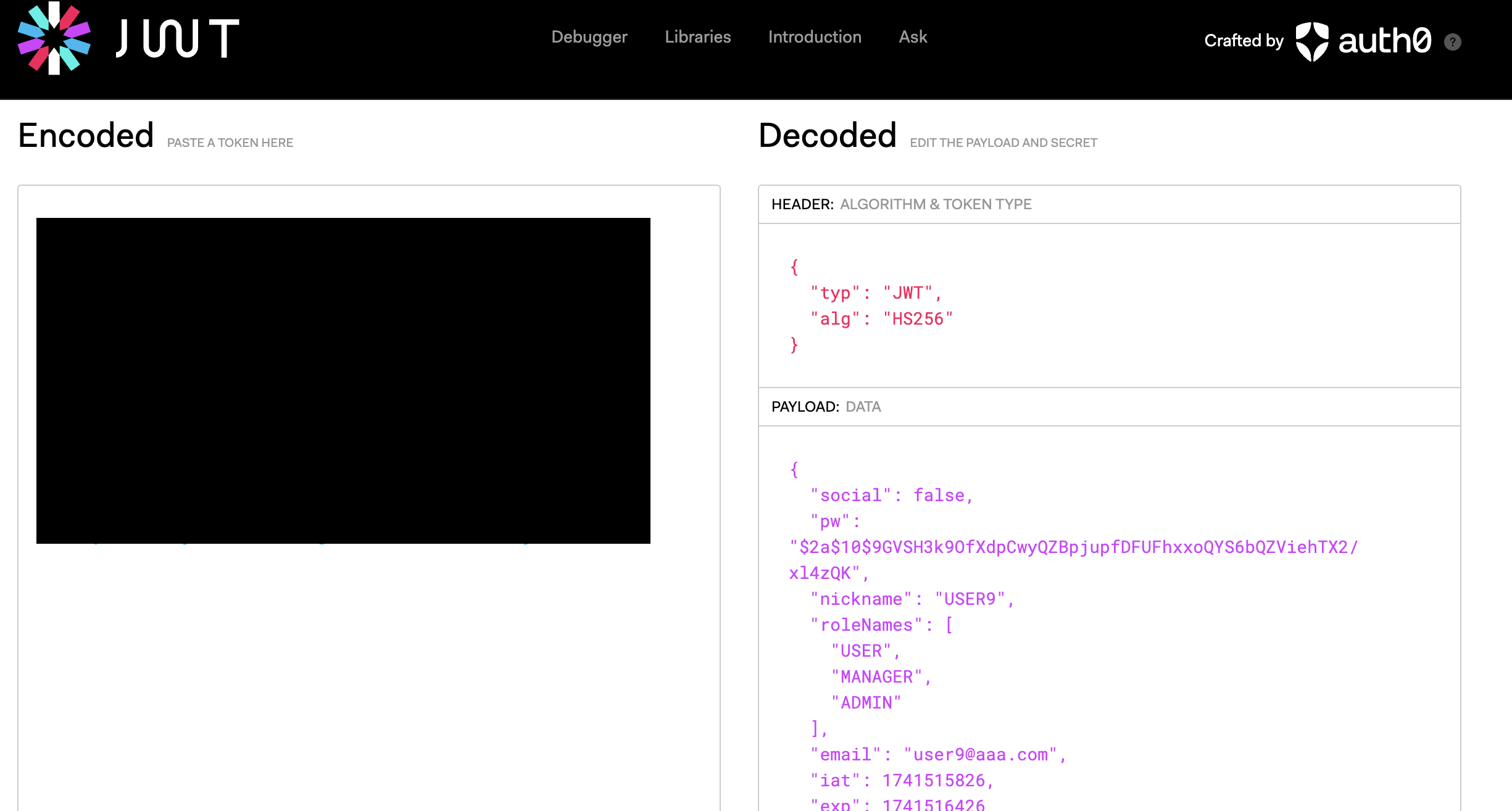Image resolution: width=1512 pixels, height=811 pixels.
Task: Open the Debugger nav item
Action: click(589, 37)
